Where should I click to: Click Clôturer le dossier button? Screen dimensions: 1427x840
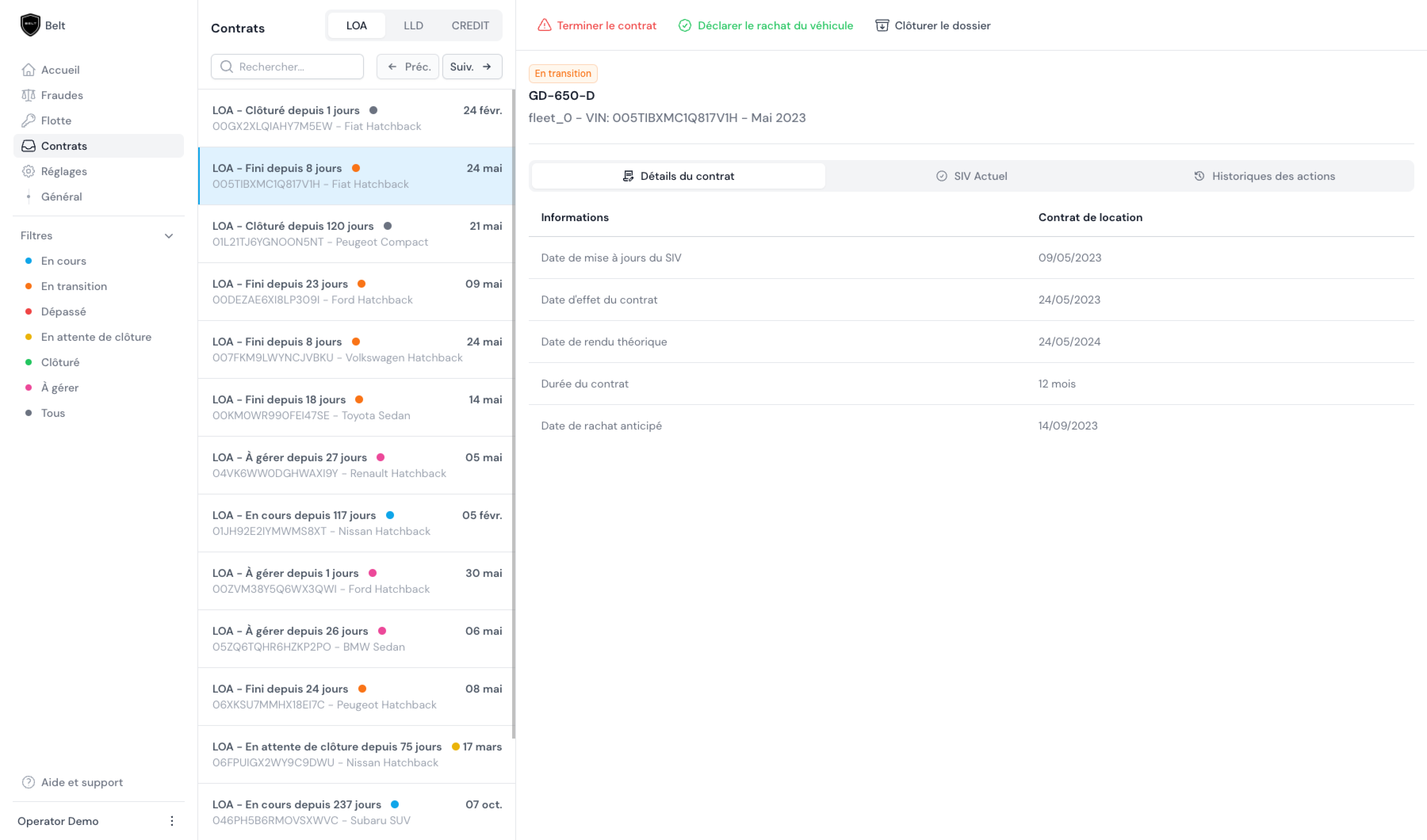[933, 26]
